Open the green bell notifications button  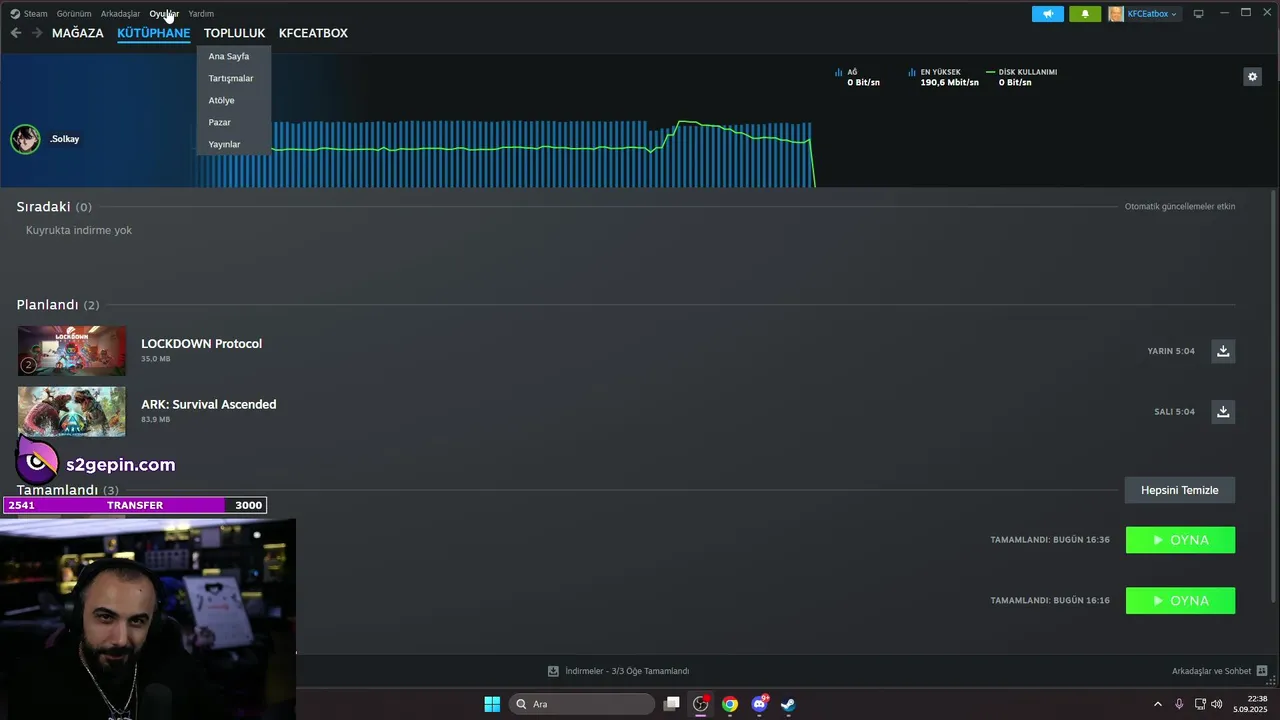tap(1085, 14)
